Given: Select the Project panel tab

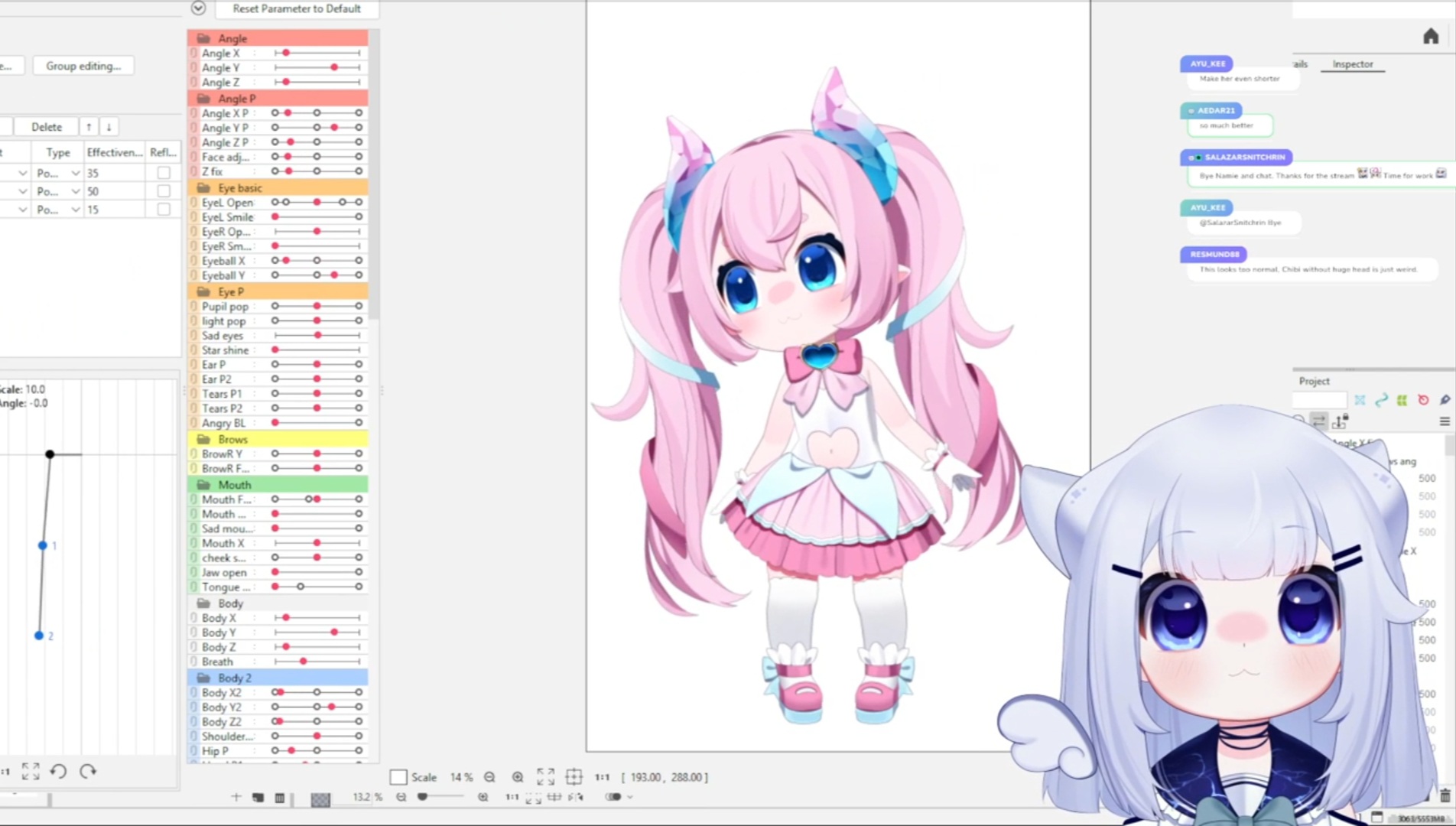Looking at the screenshot, I should click(1314, 381).
